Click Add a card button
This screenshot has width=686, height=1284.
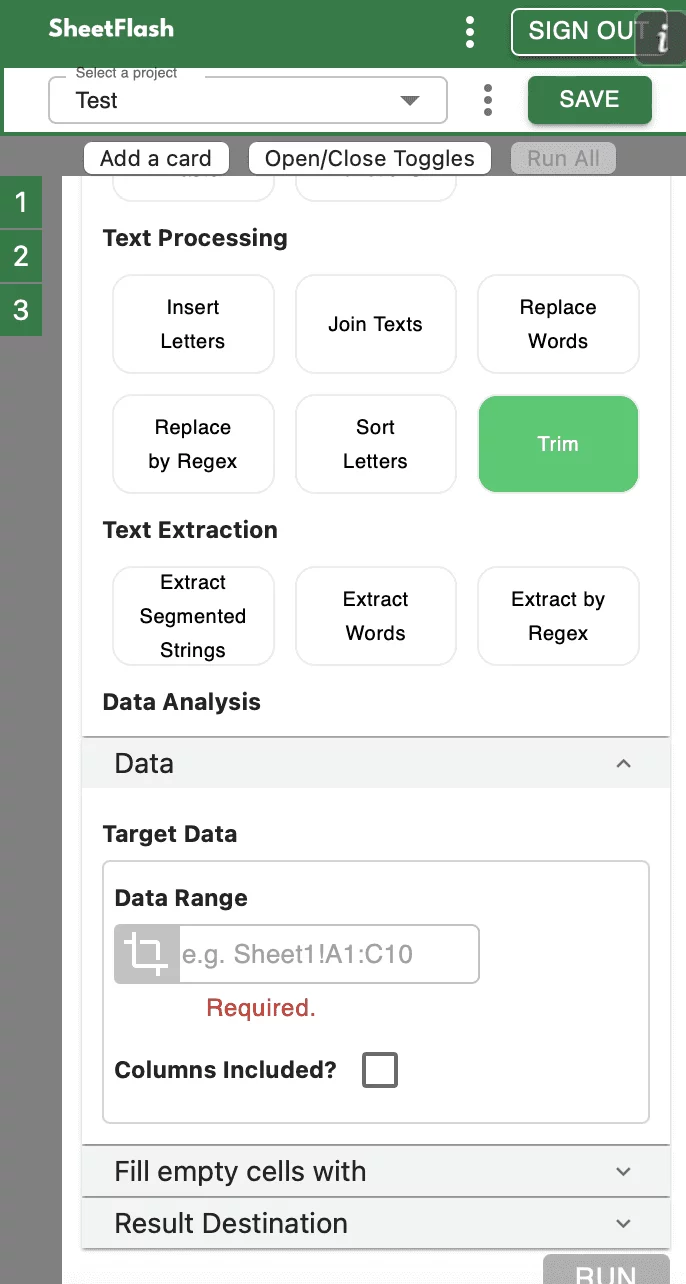156,158
